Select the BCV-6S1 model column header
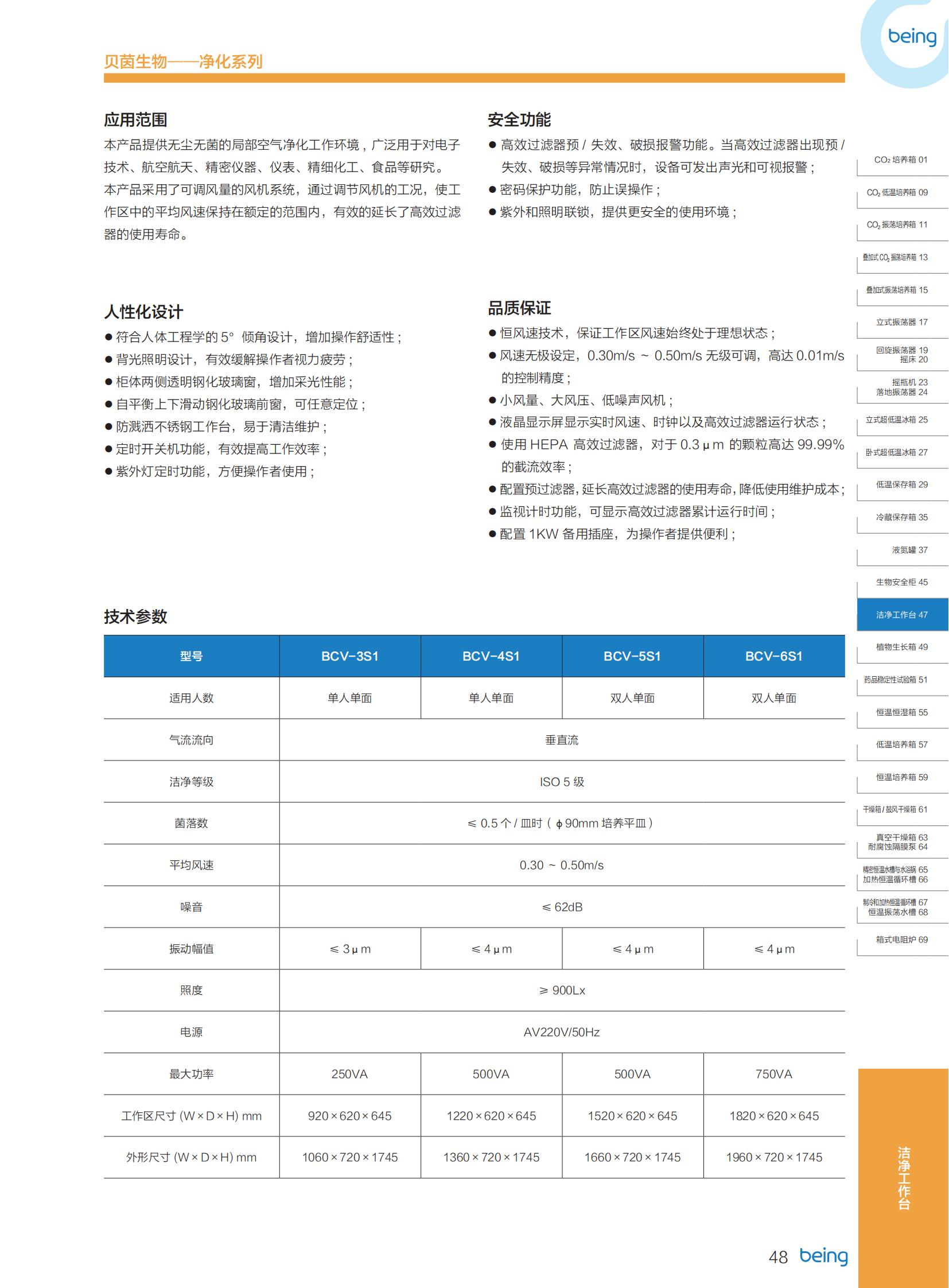Image resolution: width=949 pixels, height=1288 pixels. click(x=774, y=657)
